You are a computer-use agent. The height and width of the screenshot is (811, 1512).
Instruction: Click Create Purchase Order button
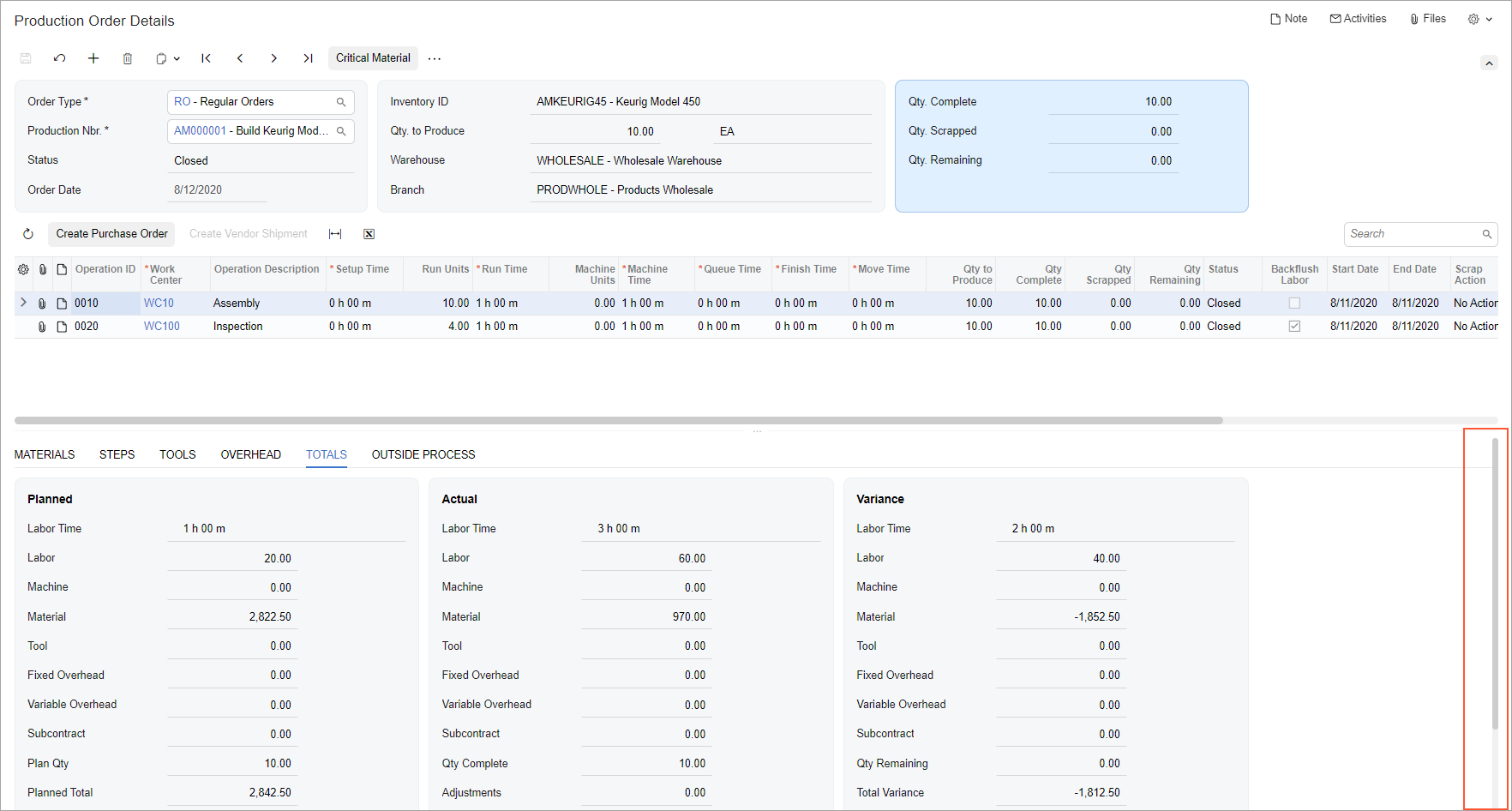[x=111, y=234]
